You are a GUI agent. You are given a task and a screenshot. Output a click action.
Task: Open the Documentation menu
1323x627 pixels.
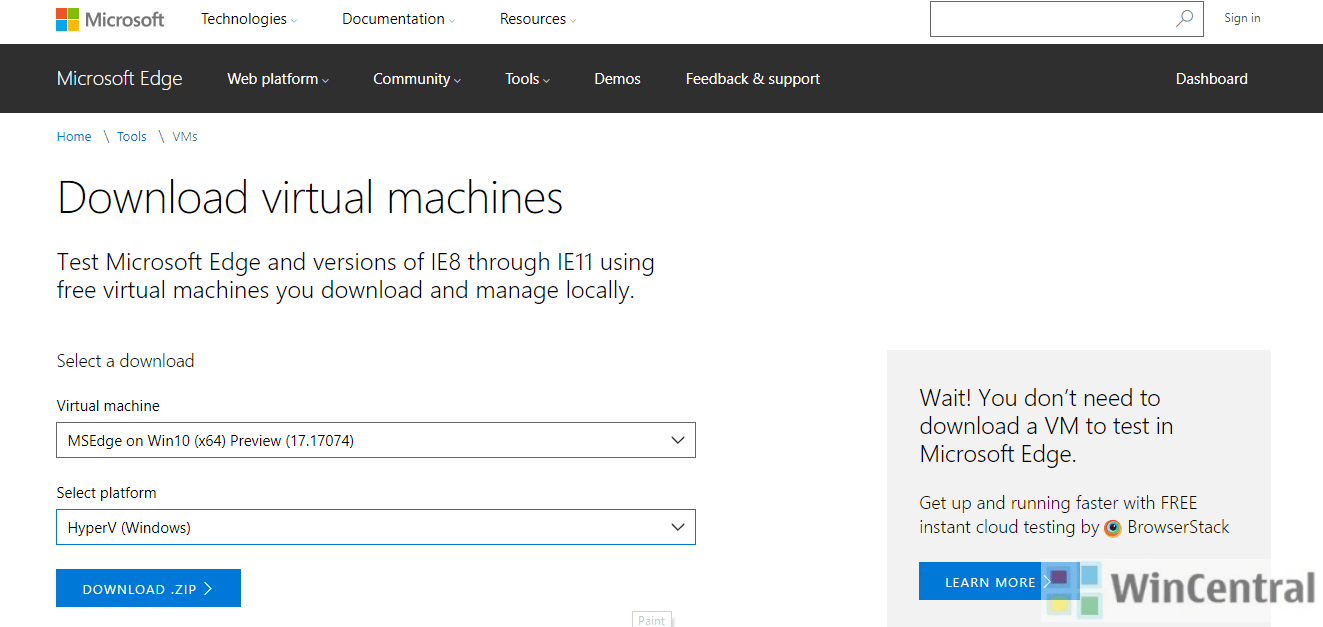pos(397,18)
